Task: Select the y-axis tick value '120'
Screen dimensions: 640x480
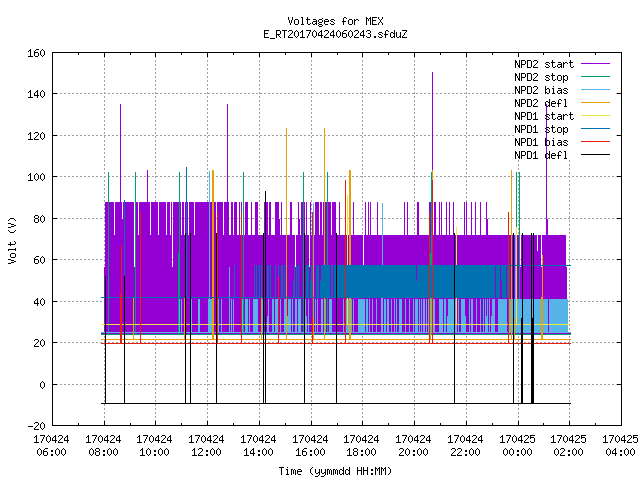Action: (36, 136)
